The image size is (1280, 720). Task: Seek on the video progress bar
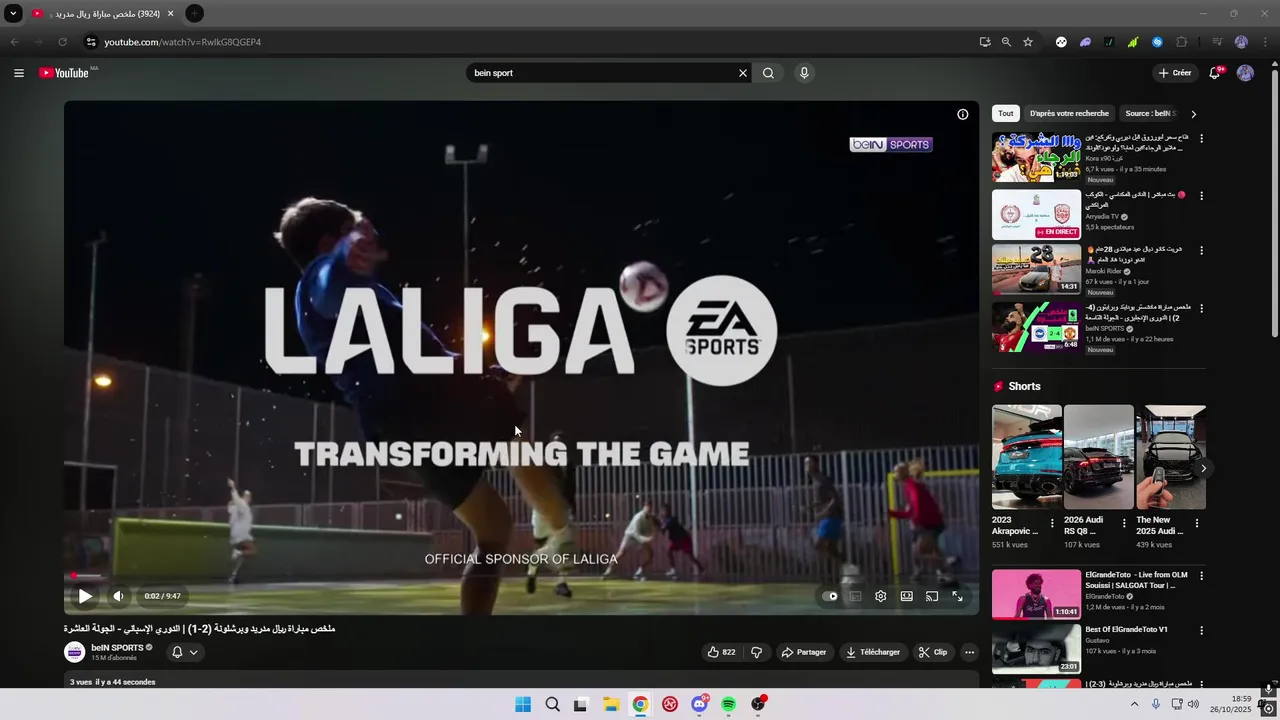point(521,576)
